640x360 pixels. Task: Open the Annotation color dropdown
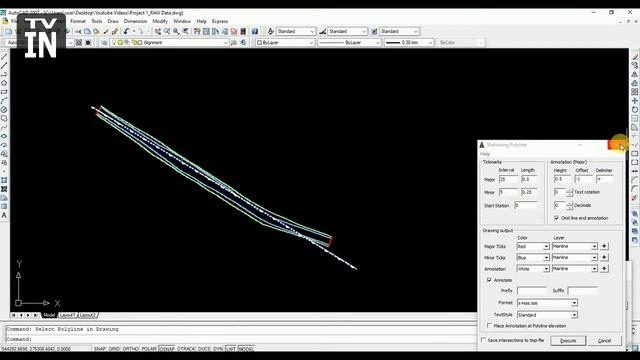coord(546,269)
